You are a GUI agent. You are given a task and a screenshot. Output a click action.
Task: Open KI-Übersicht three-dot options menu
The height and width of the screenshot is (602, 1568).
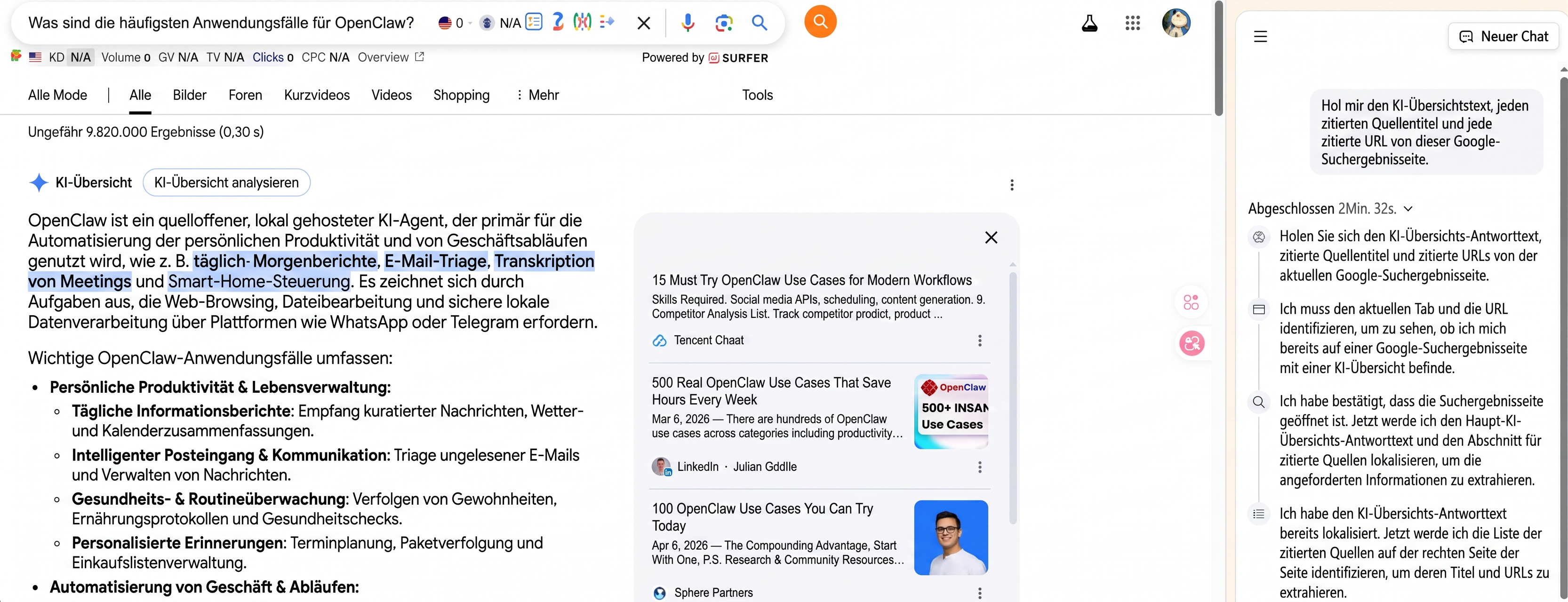click(1012, 185)
